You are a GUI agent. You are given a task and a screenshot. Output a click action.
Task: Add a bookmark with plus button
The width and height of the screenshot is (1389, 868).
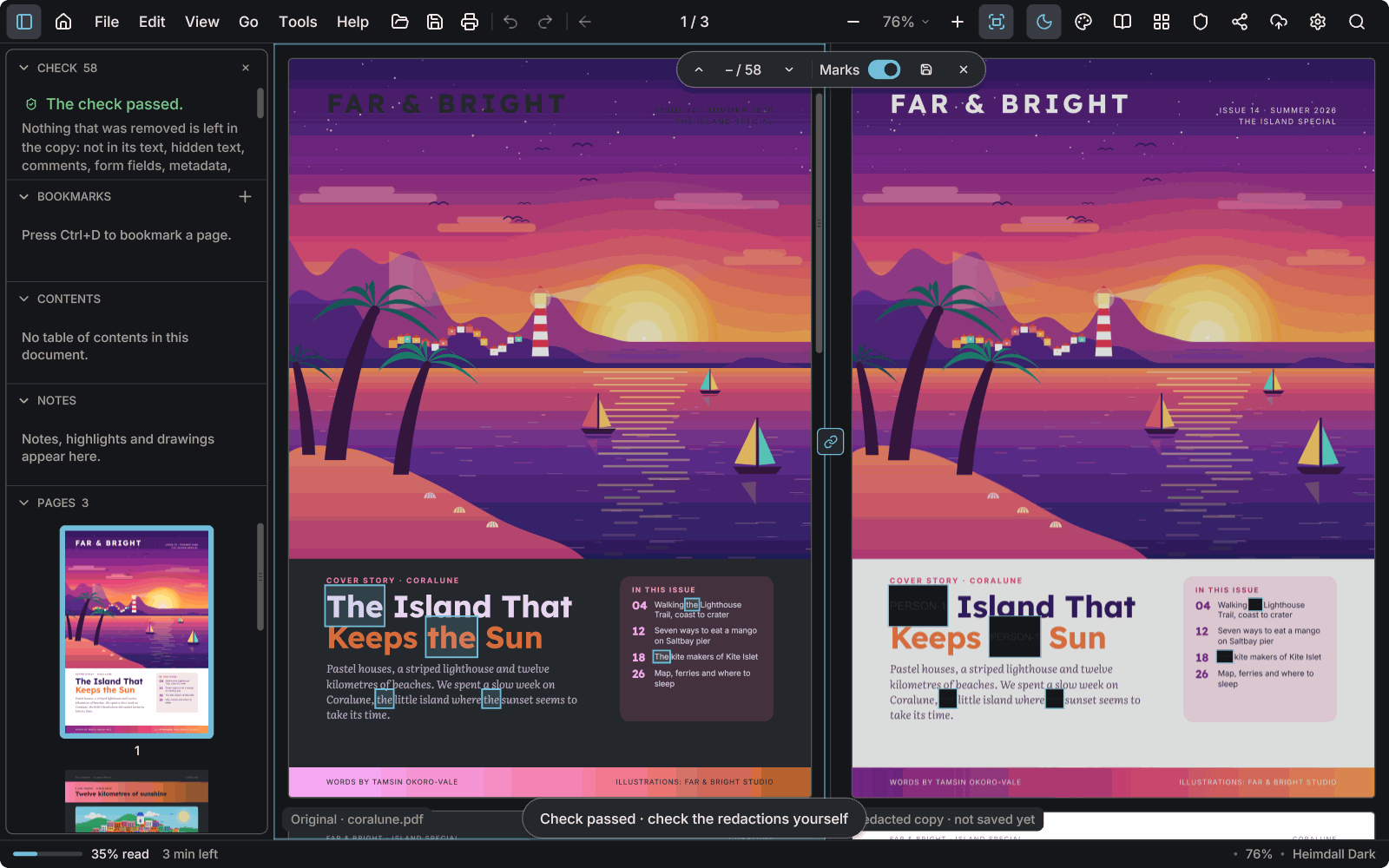246,197
